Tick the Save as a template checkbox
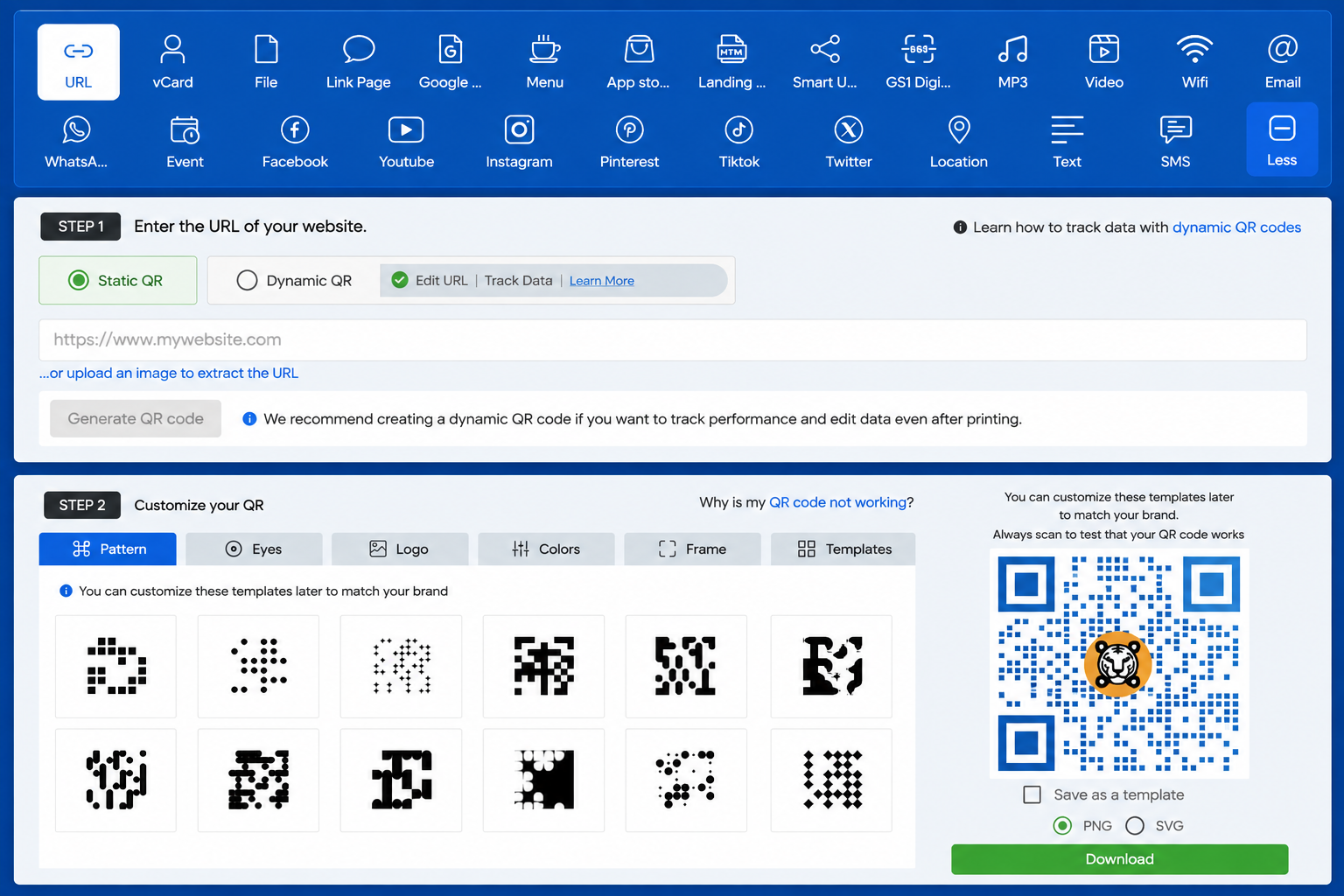1344x896 pixels. [1032, 794]
